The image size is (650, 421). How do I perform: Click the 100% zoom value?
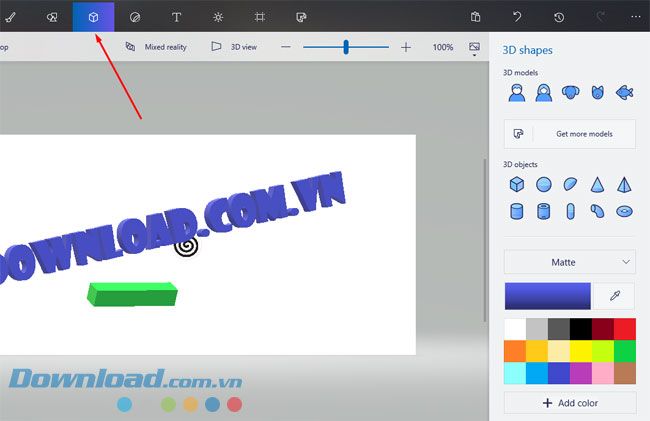[443, 47]
